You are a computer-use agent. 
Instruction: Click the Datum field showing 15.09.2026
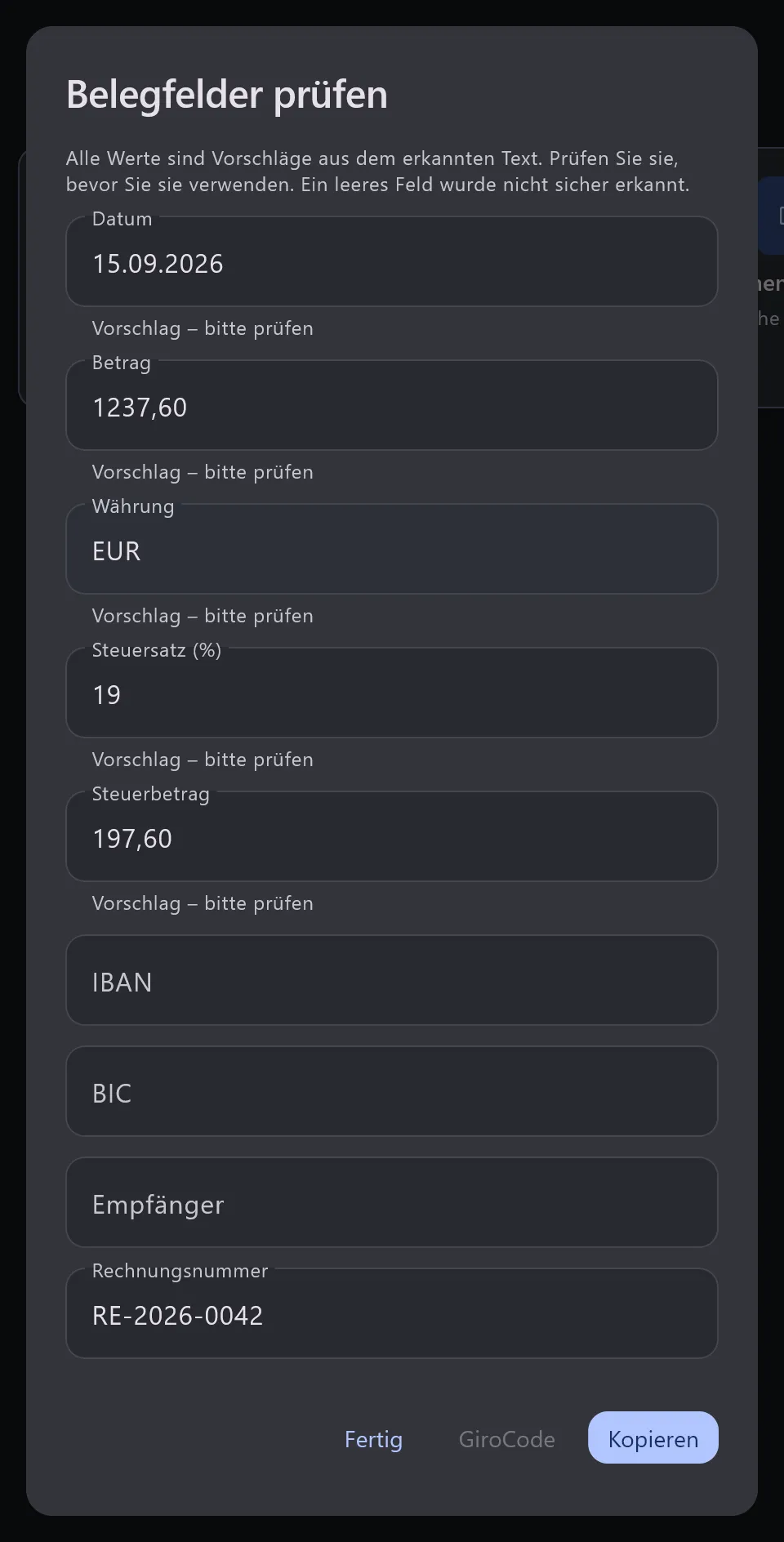[392, 261]
